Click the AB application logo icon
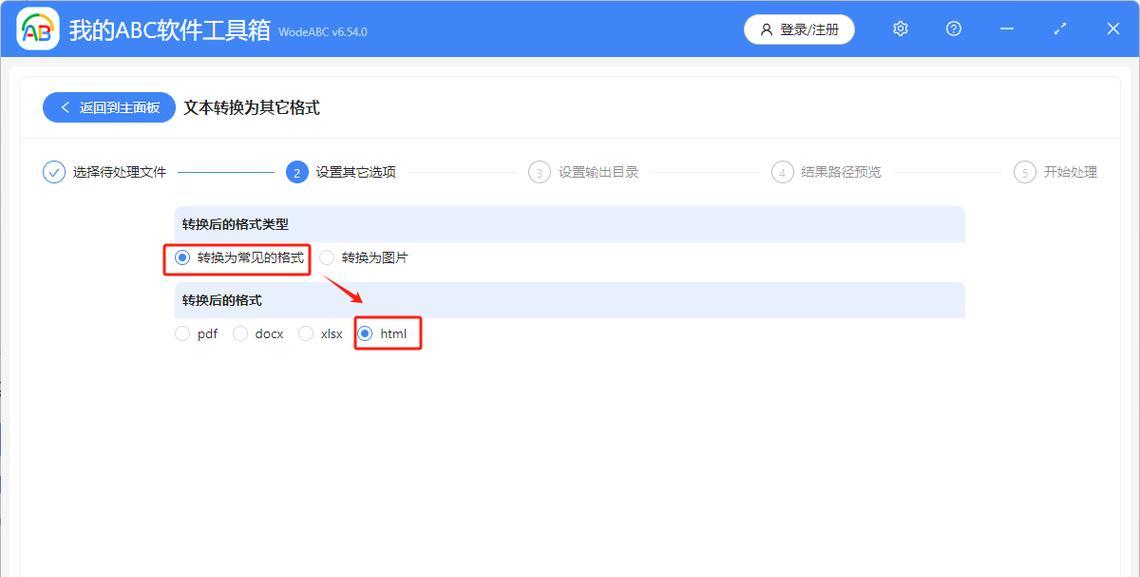This screenshot has width=1140, height=577. [x=38, y=28]
